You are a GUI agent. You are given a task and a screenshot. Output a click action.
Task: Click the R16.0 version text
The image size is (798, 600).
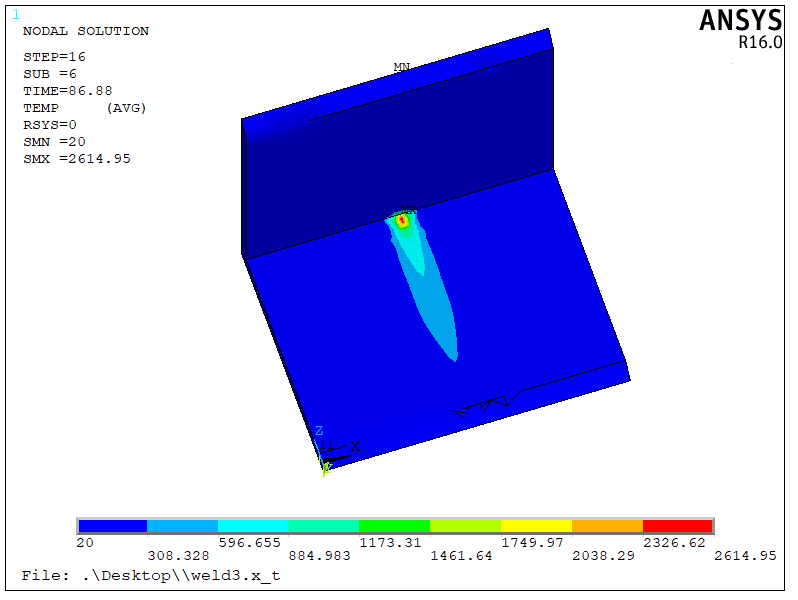point(760,42)
